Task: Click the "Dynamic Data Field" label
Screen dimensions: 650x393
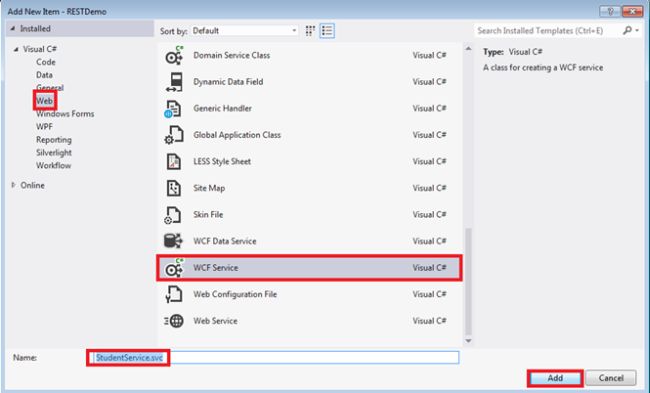Action: [x=228, y=82]
